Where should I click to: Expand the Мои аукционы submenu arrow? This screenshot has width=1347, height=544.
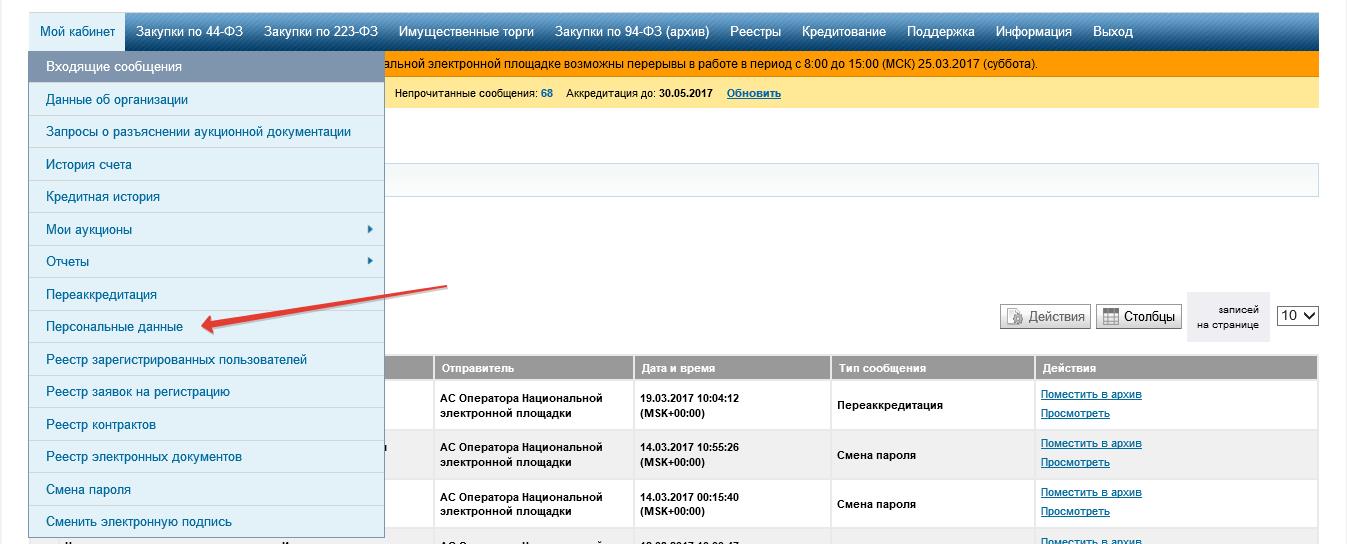pyautogui.click(x=370, y=229)
